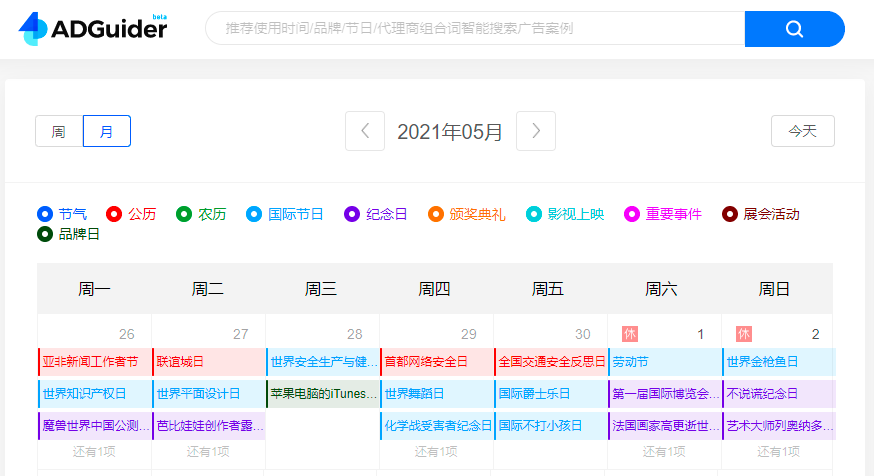Image resolution: width=874 pixels, height=476 pixels.
Task: Open the 联谊城日 event
Action: [209, 362]
